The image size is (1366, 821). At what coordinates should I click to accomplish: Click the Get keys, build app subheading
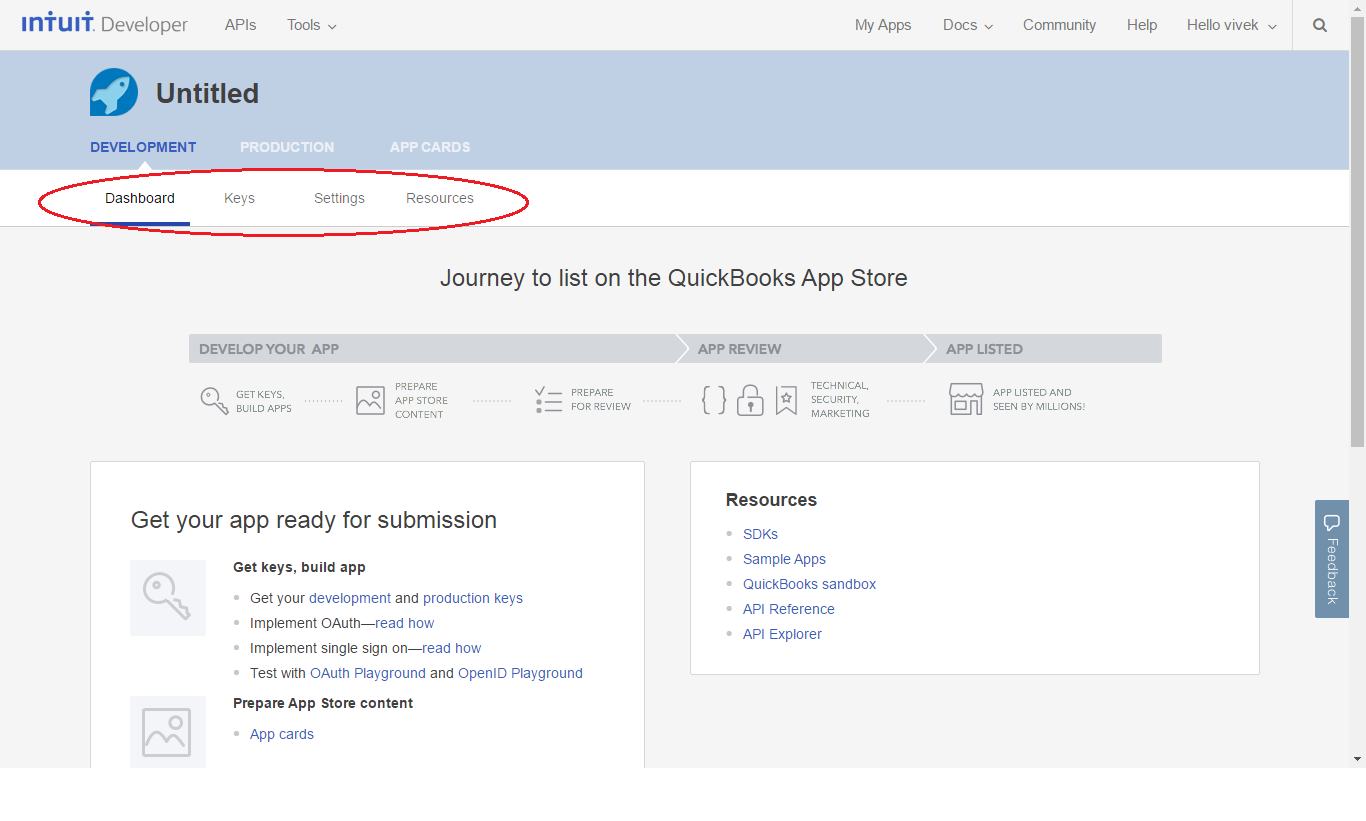[299, 567]
